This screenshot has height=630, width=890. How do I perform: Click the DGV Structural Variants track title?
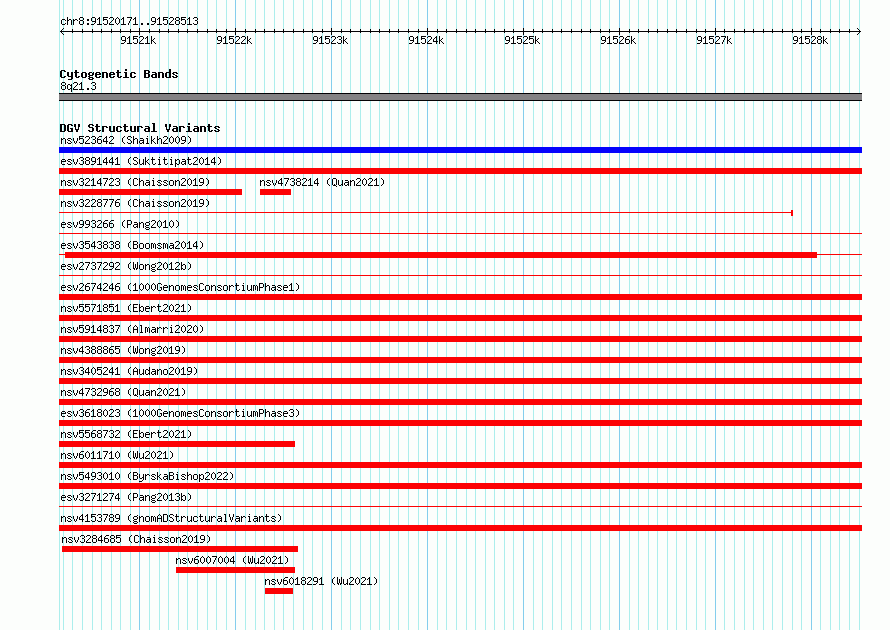click(140, 128)
